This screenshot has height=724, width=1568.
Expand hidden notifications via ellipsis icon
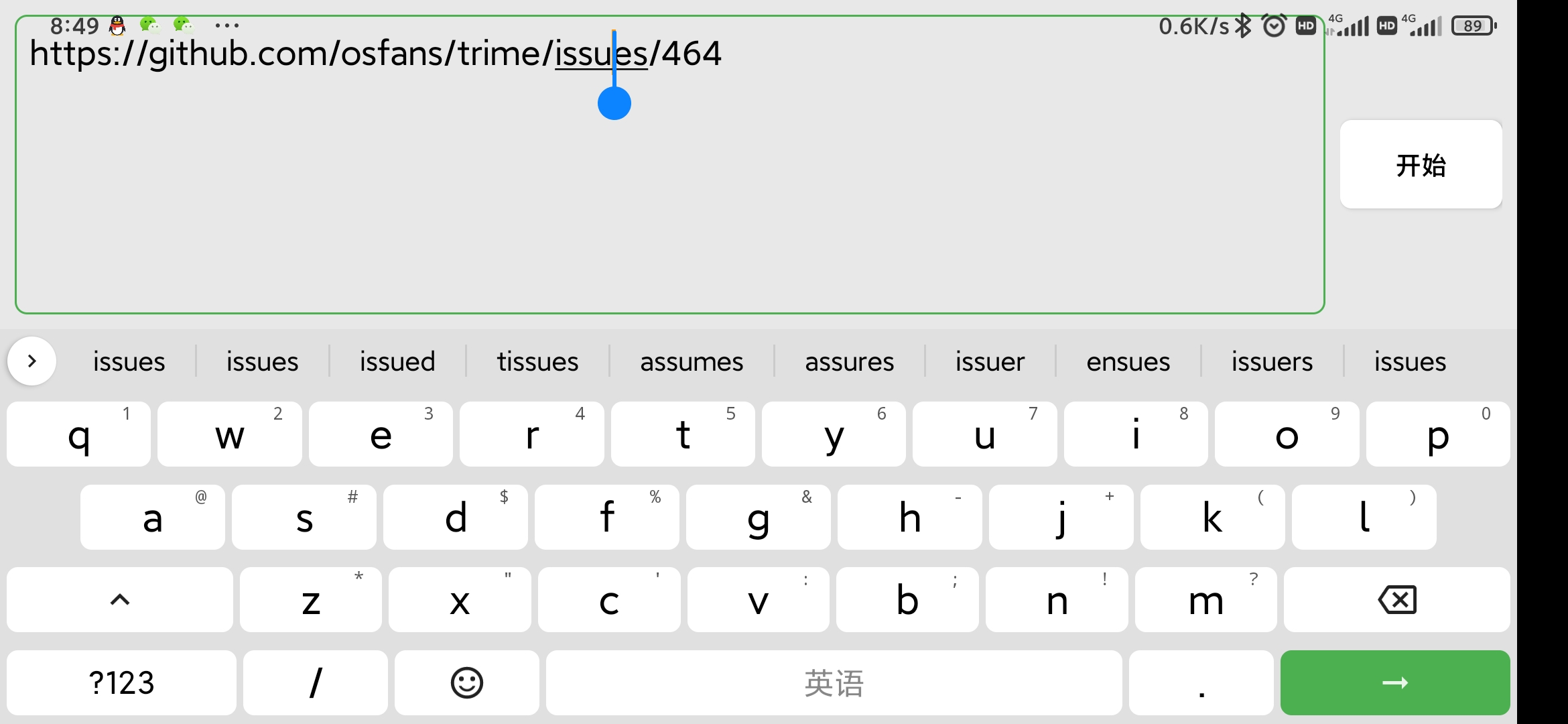(228, 25)
